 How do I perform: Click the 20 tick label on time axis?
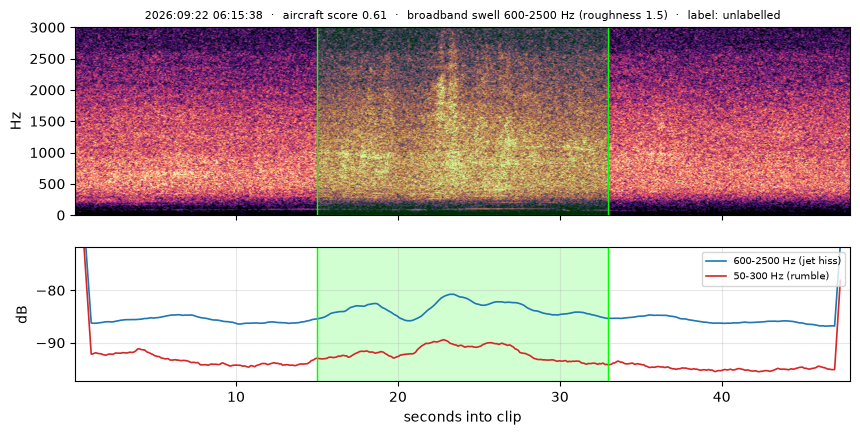(x=398, y=397)
